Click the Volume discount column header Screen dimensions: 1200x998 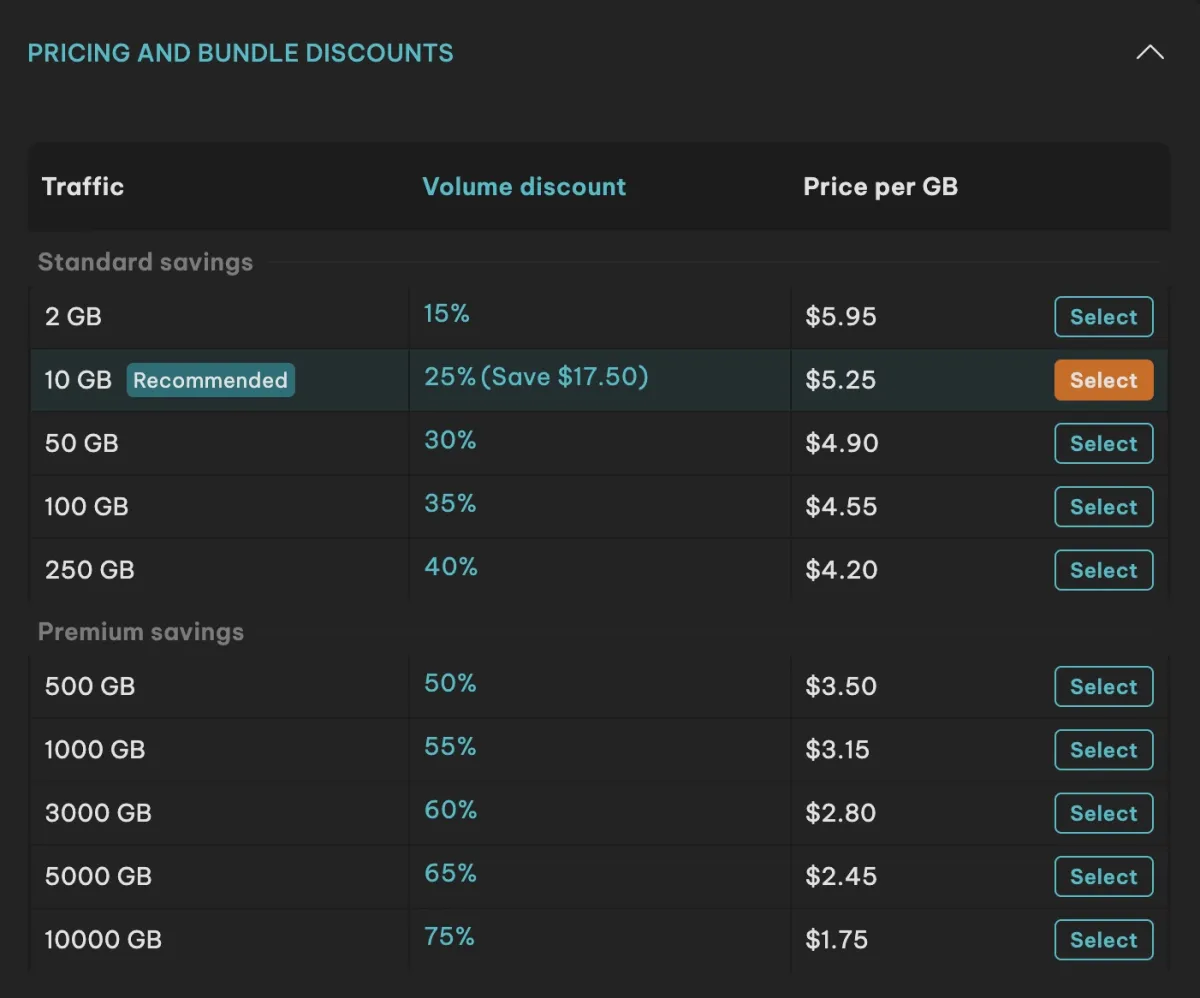click(x=524, y=186)
